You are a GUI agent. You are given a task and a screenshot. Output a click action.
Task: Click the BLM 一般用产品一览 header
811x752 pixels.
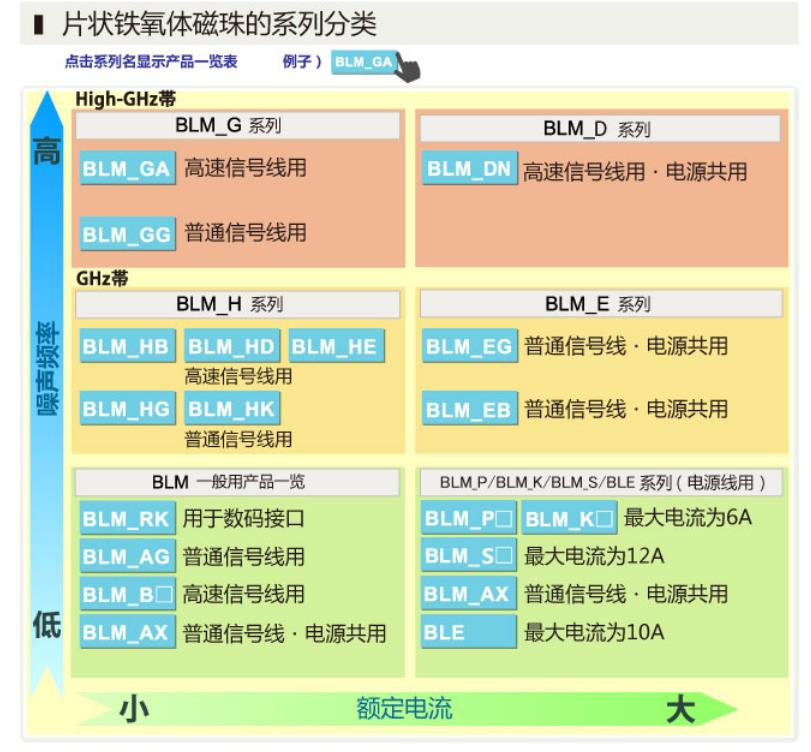click(237, 482)
